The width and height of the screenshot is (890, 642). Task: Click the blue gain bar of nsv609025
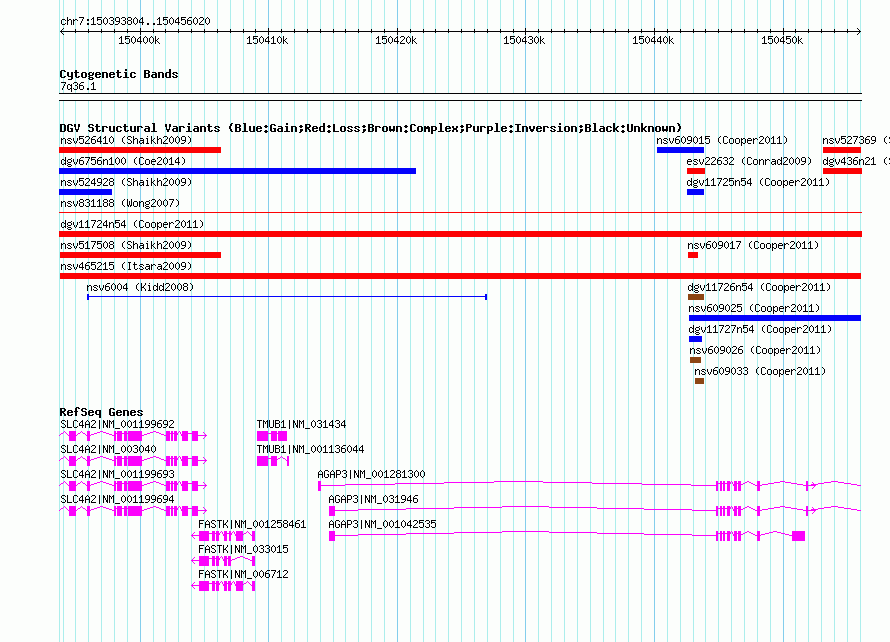coord(775,318)
